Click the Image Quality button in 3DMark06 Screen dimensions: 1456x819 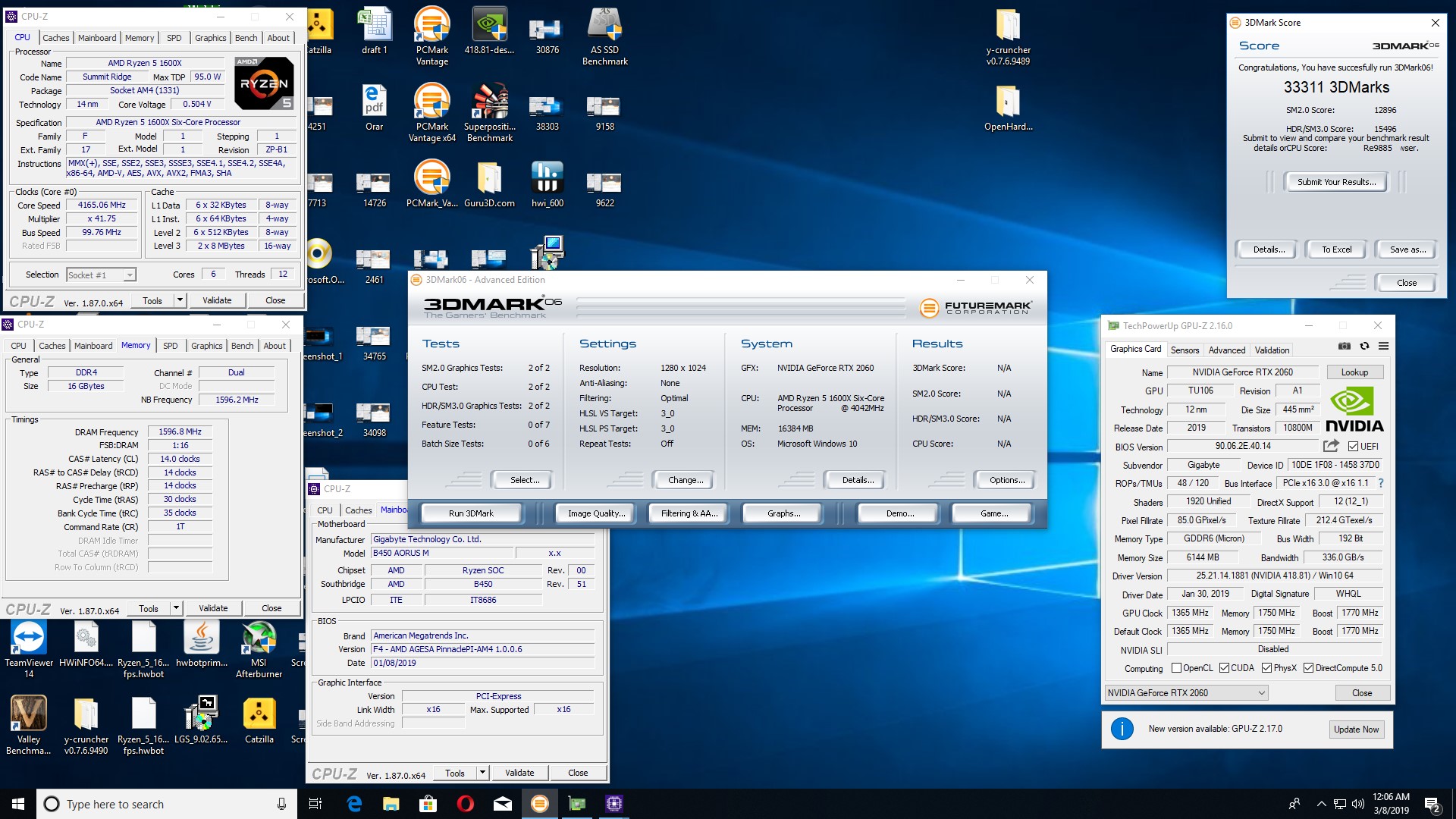click(596, 513)
